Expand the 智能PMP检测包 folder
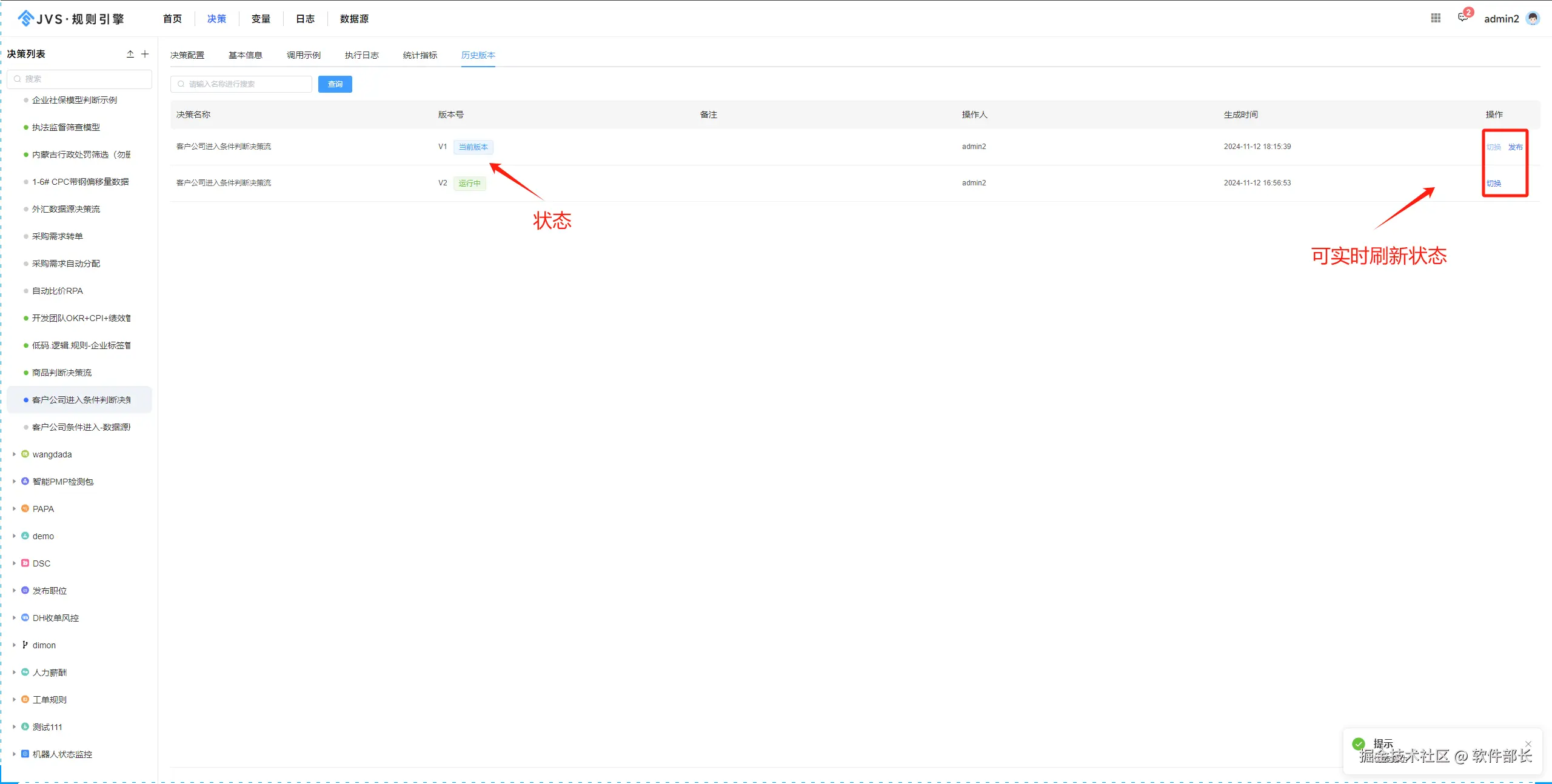The width and height of the screenshot is (1552, 784). point(14,482)
